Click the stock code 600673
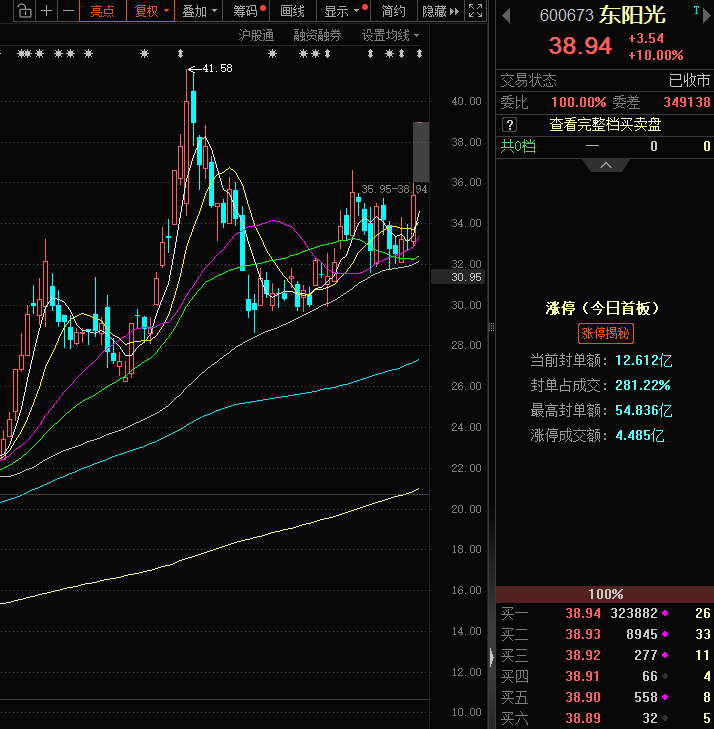The image size is (714, 729). coord(567,16)
